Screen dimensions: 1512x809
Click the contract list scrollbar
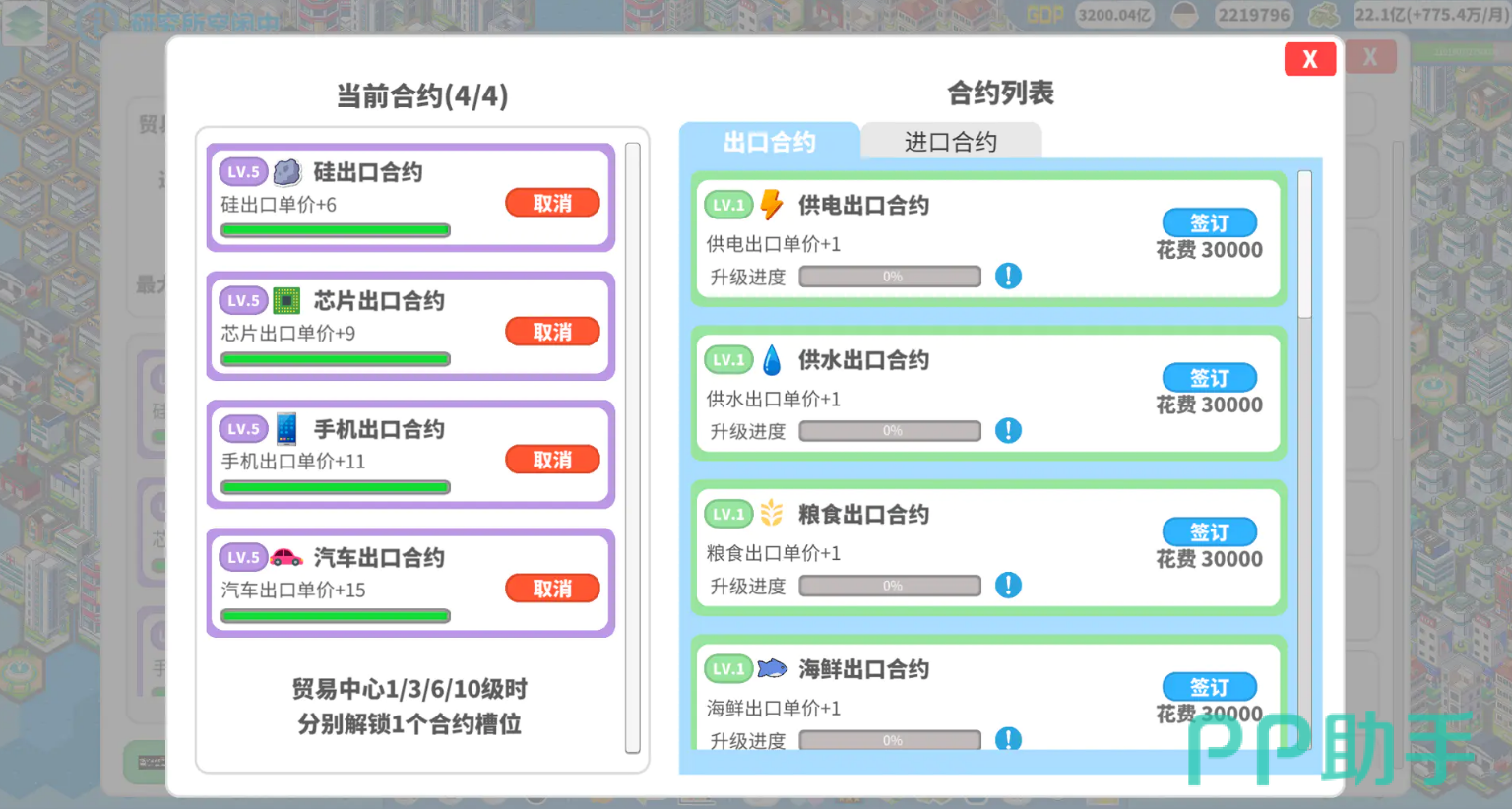1304,246
